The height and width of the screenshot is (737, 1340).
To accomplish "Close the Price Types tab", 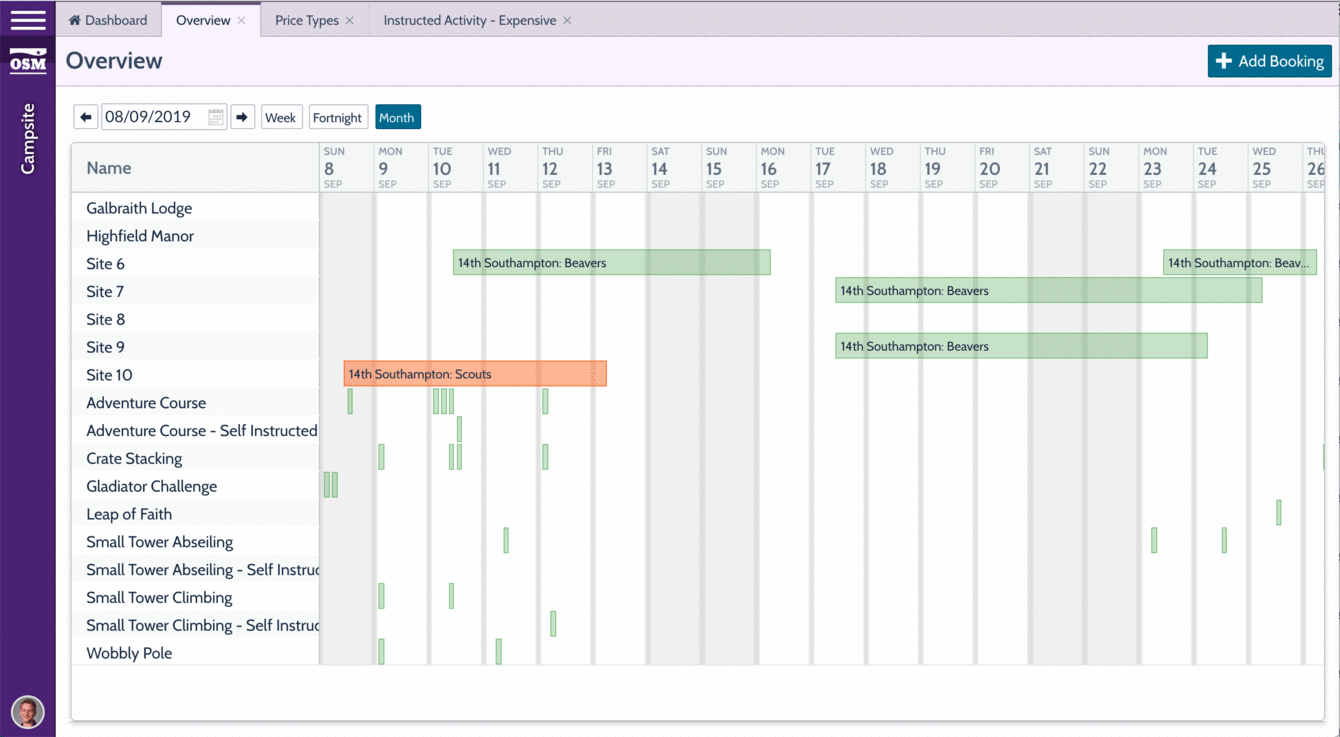I will coord(350,21).
